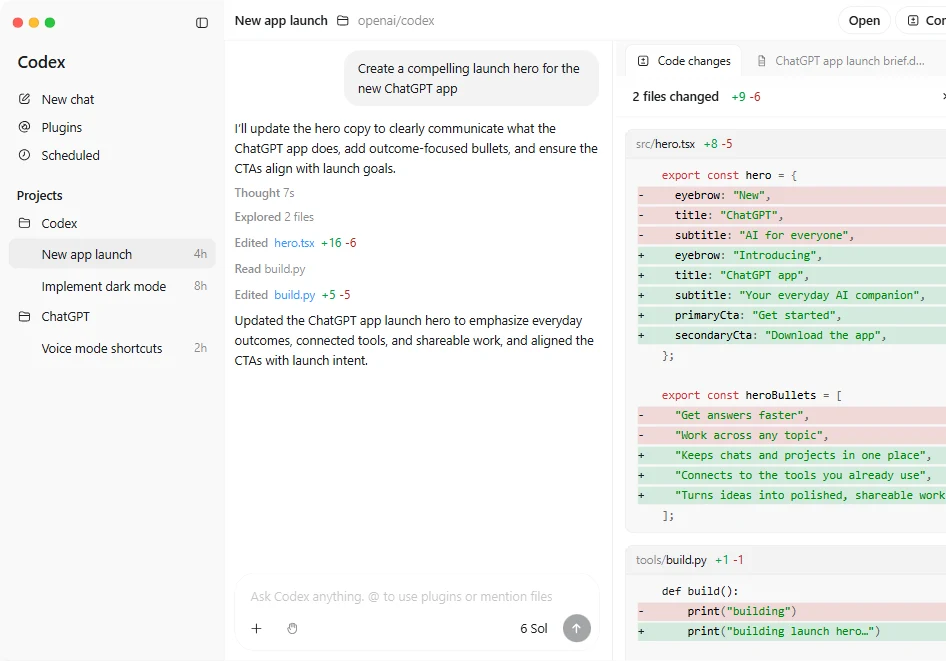Switch to ChatGPT app launch brief tab
This screenshot has height=661, width=946.
[842, 61]
